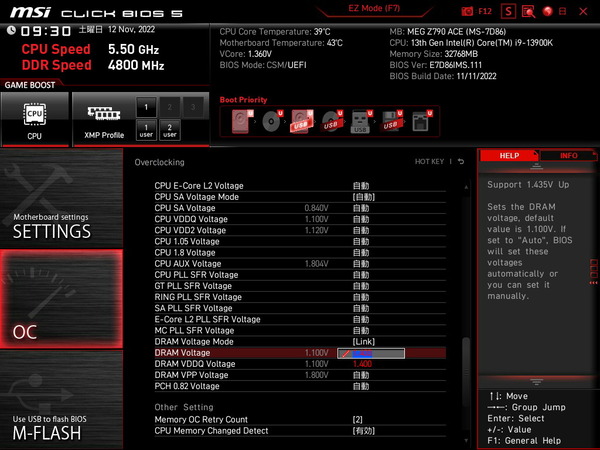The height and width of the screenshot is (450, 600).
Task: Click the back arrow next to HOT KEY
Action: coord(461,161)
